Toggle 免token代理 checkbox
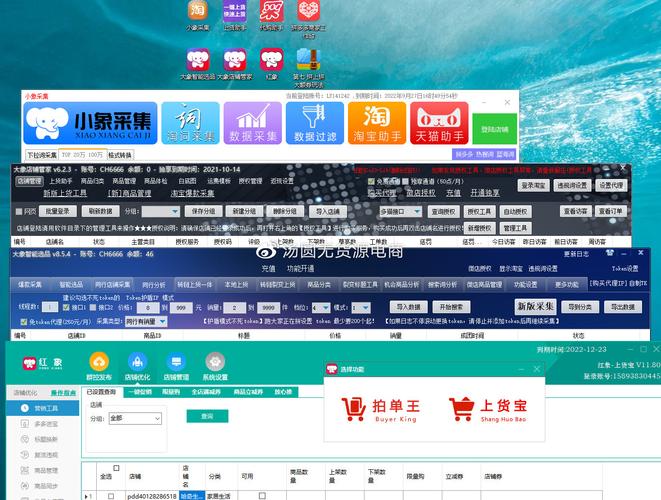The width and height of the screenshot is (661, 500). 24,322
